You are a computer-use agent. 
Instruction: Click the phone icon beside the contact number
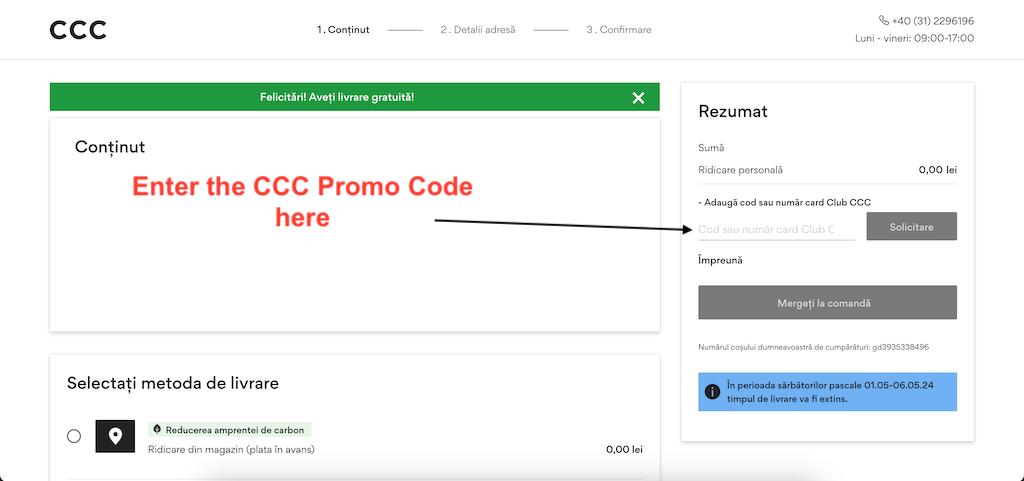[884, 21]
